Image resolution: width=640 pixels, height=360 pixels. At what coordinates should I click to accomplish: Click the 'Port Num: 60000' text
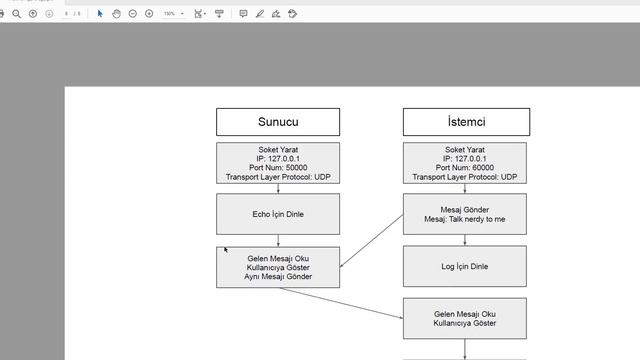465,168
